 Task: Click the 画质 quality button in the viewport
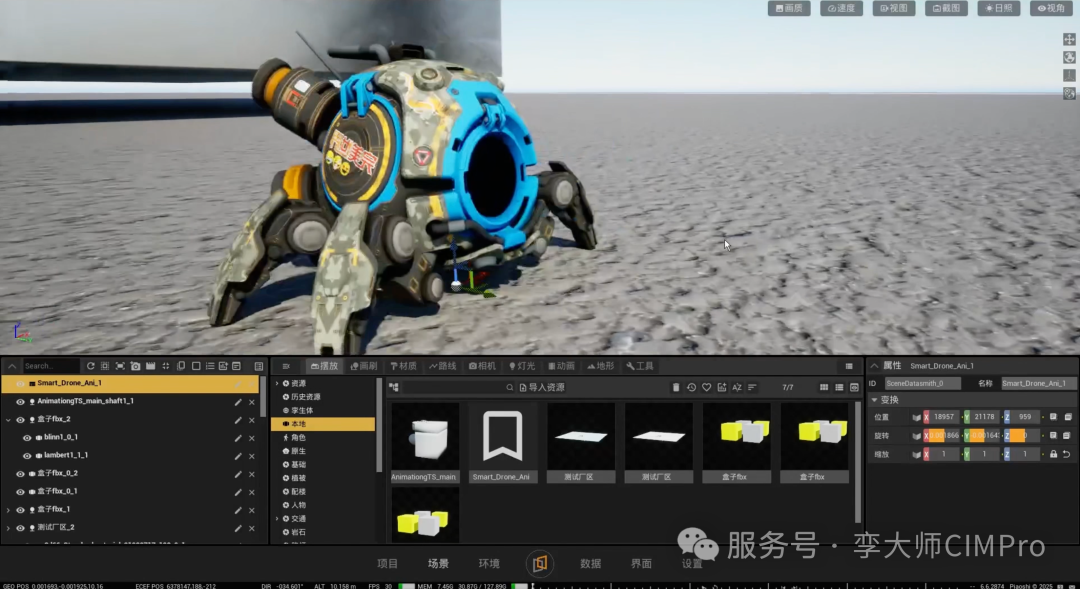(789, 8)
